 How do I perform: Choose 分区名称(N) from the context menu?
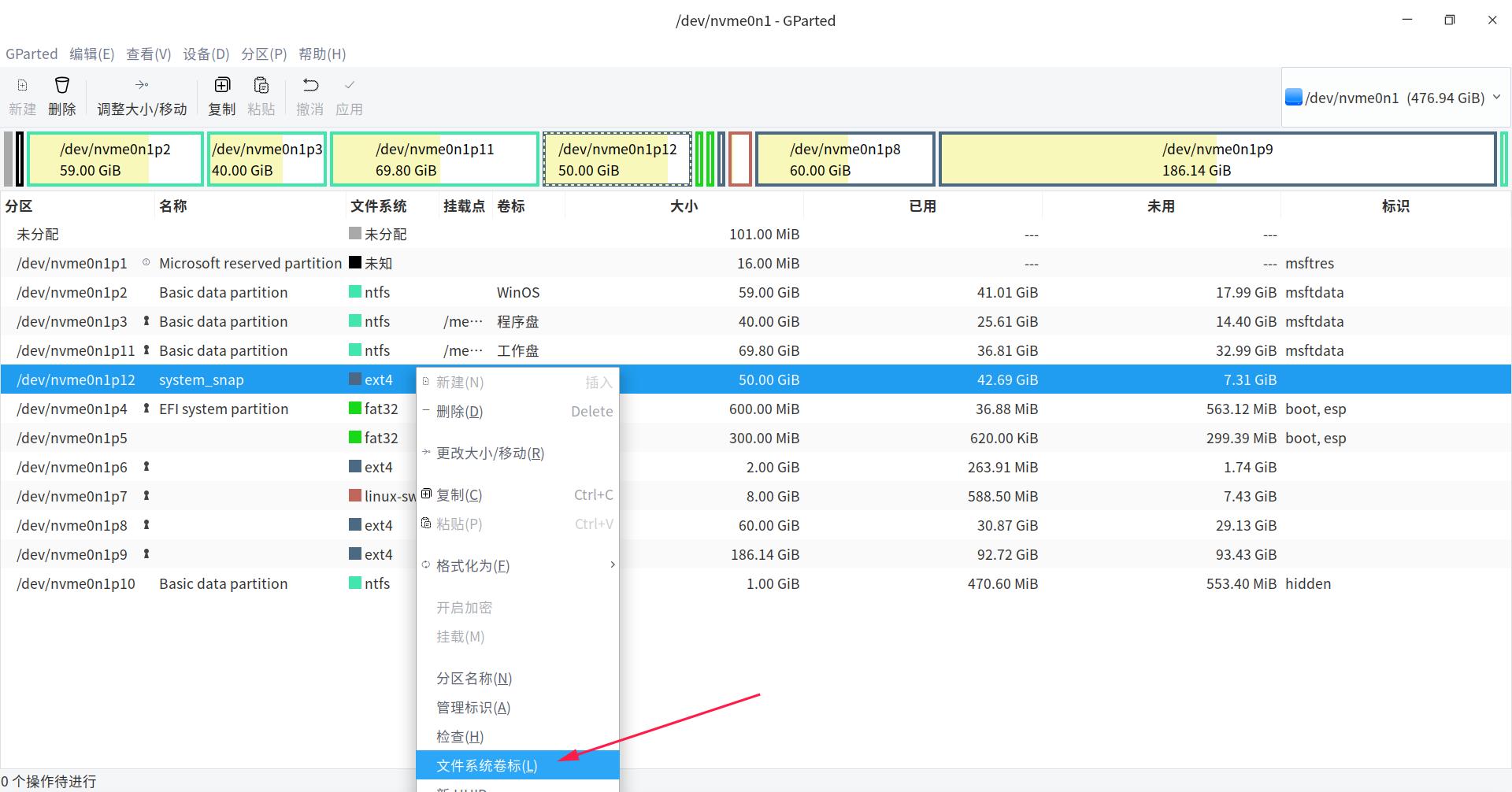click(x=473, y=678)
